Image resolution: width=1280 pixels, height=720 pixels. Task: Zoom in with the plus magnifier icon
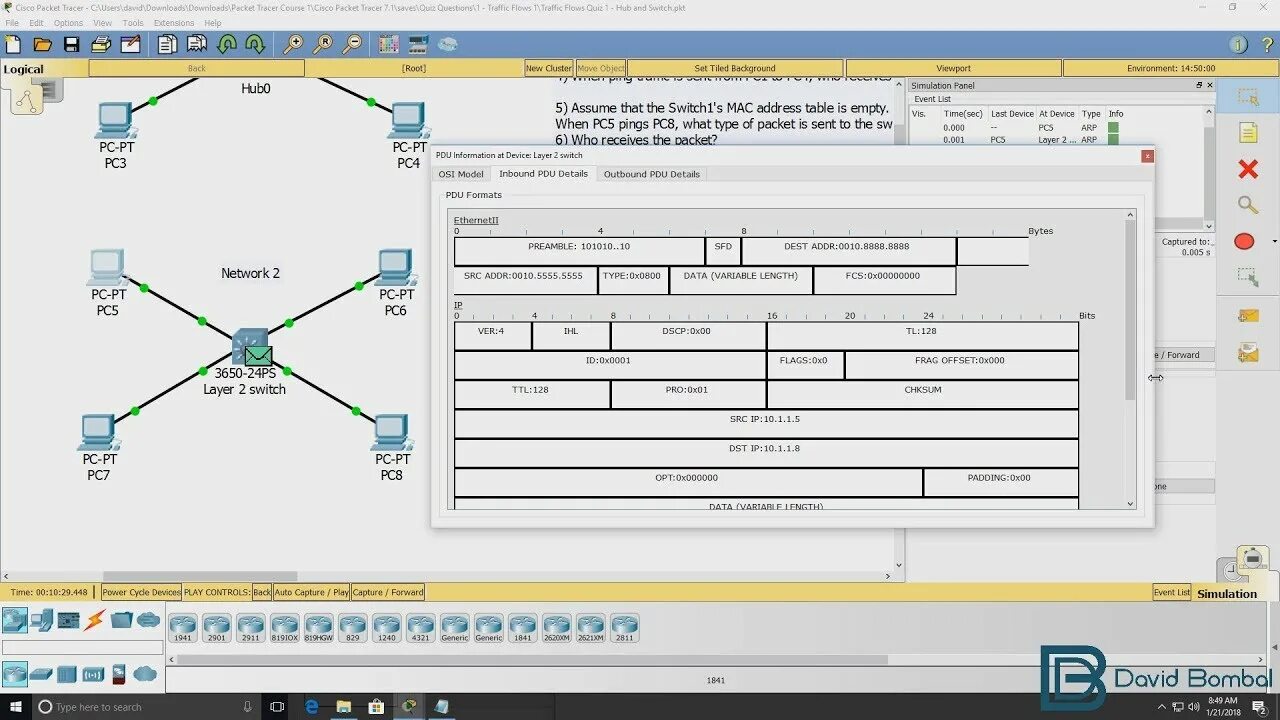click(x=293, y=44)
